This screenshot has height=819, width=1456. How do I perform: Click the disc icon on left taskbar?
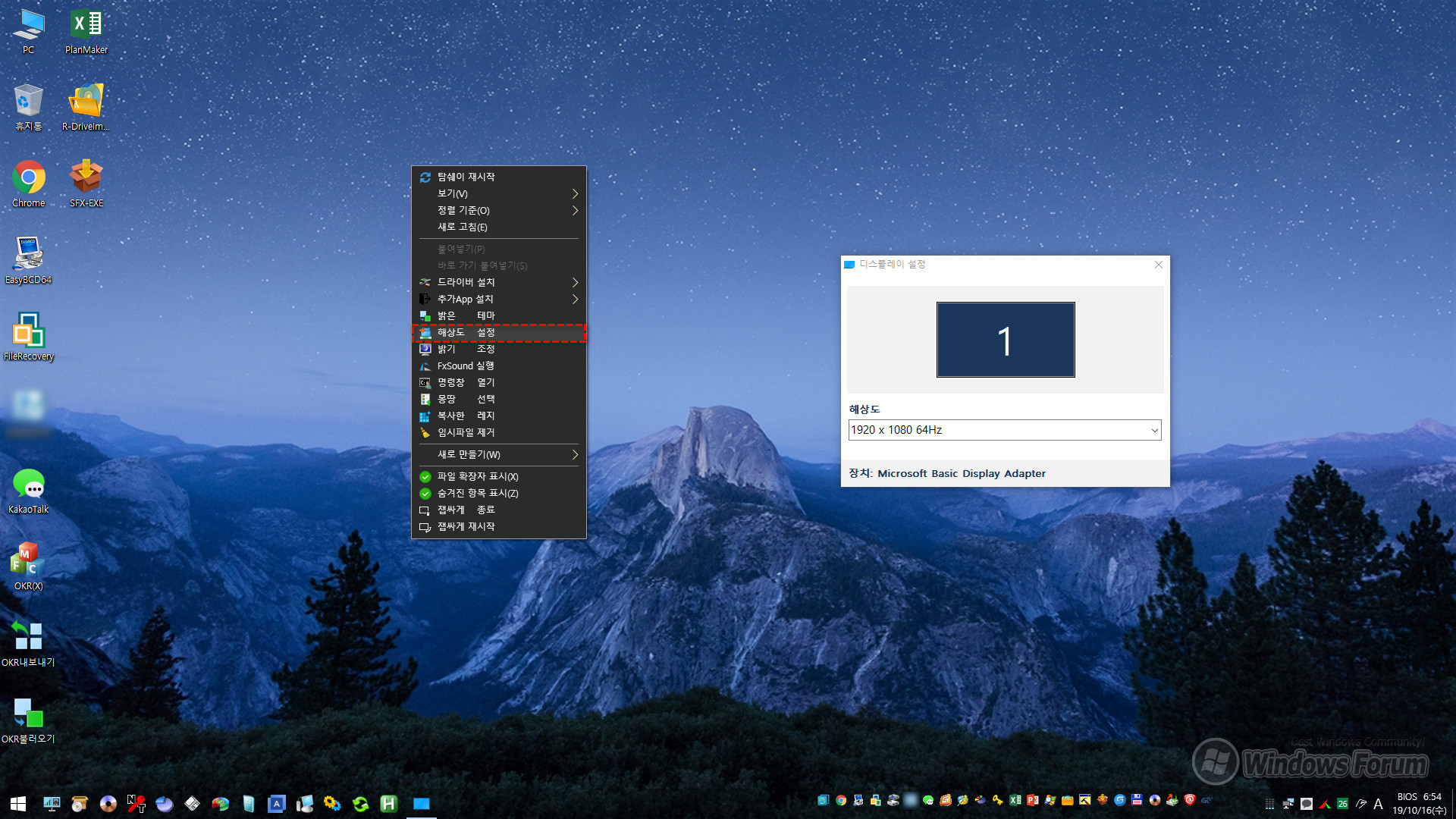pos(108,804)
